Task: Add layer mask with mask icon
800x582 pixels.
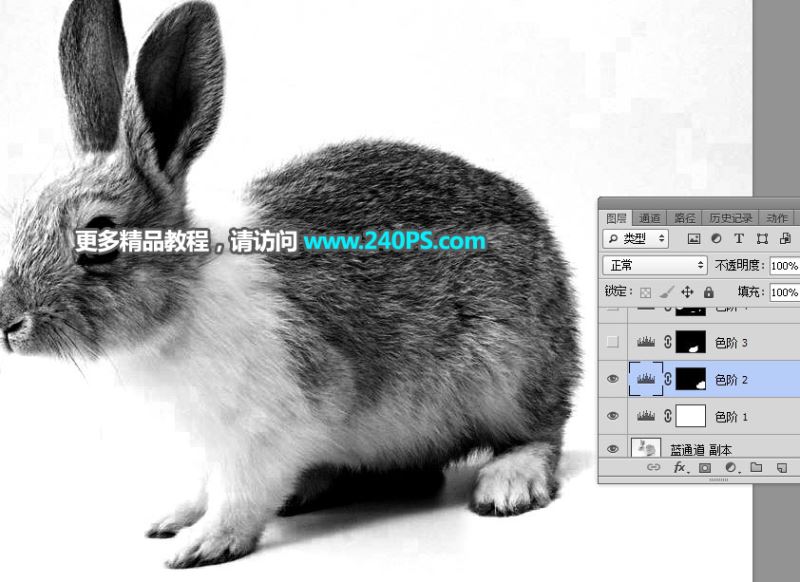Action: click(705, 468)
